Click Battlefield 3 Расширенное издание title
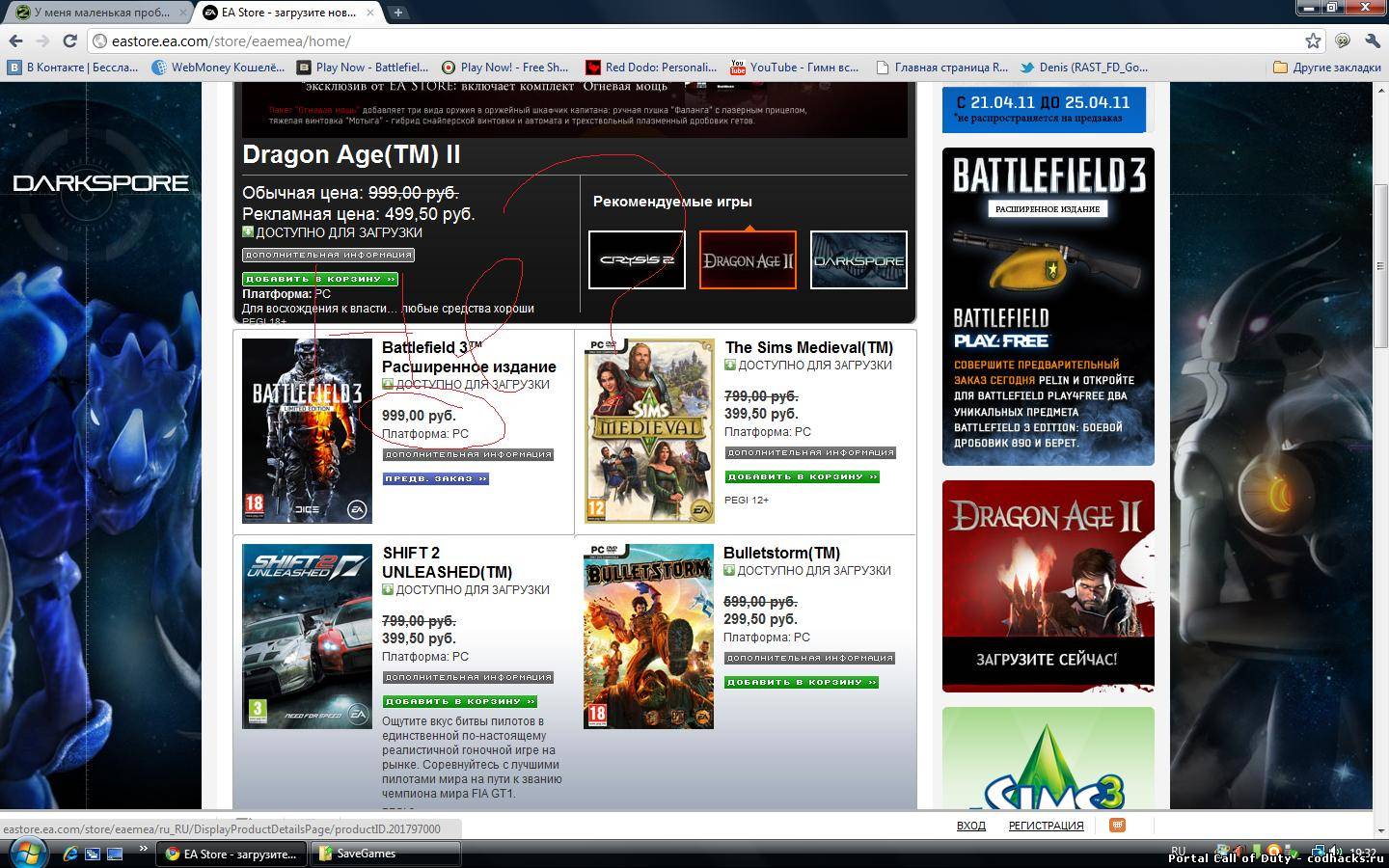The image size is (1389, 868). [469, 357]
